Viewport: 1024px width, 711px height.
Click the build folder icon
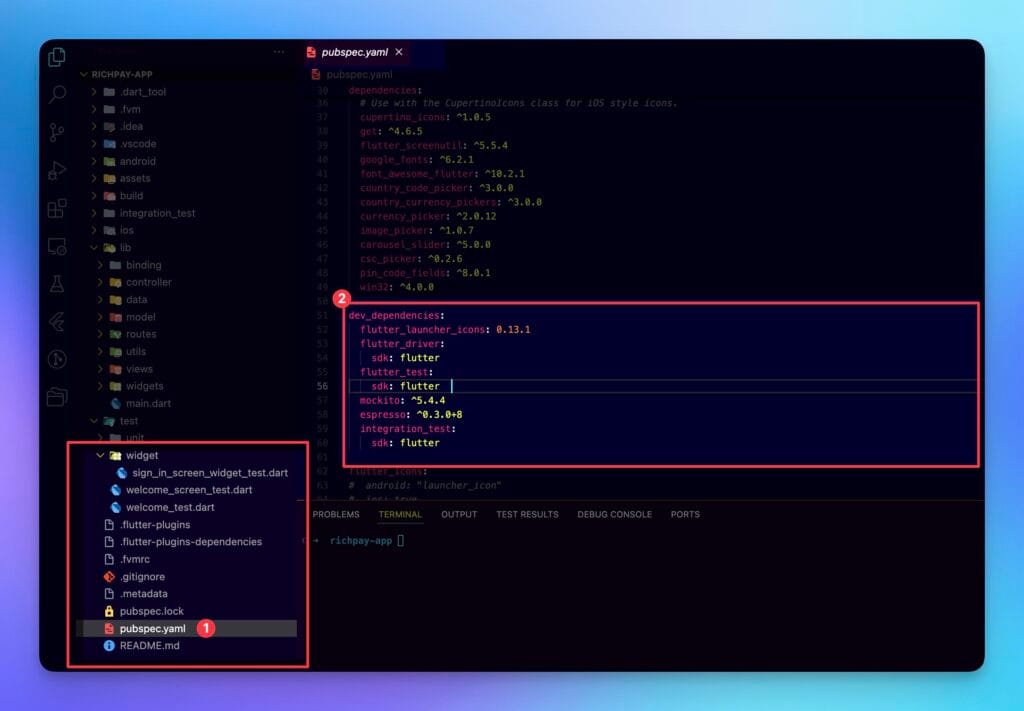110,196
